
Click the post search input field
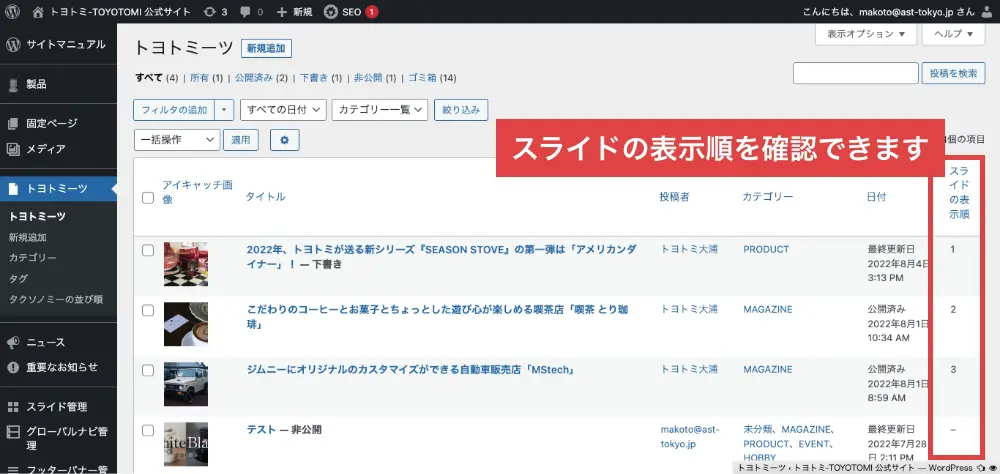click(x=856, y=73)
